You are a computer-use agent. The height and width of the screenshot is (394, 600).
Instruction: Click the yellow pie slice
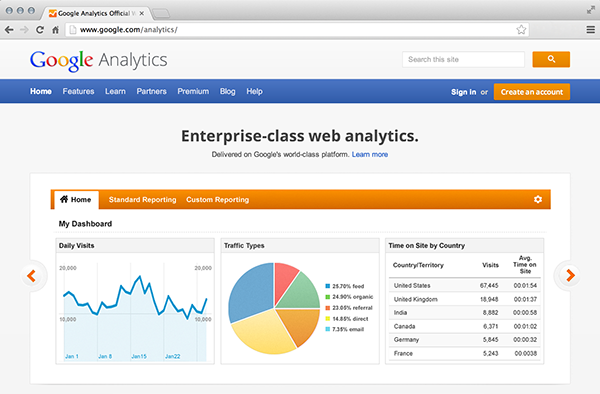[x=264, y=332]
